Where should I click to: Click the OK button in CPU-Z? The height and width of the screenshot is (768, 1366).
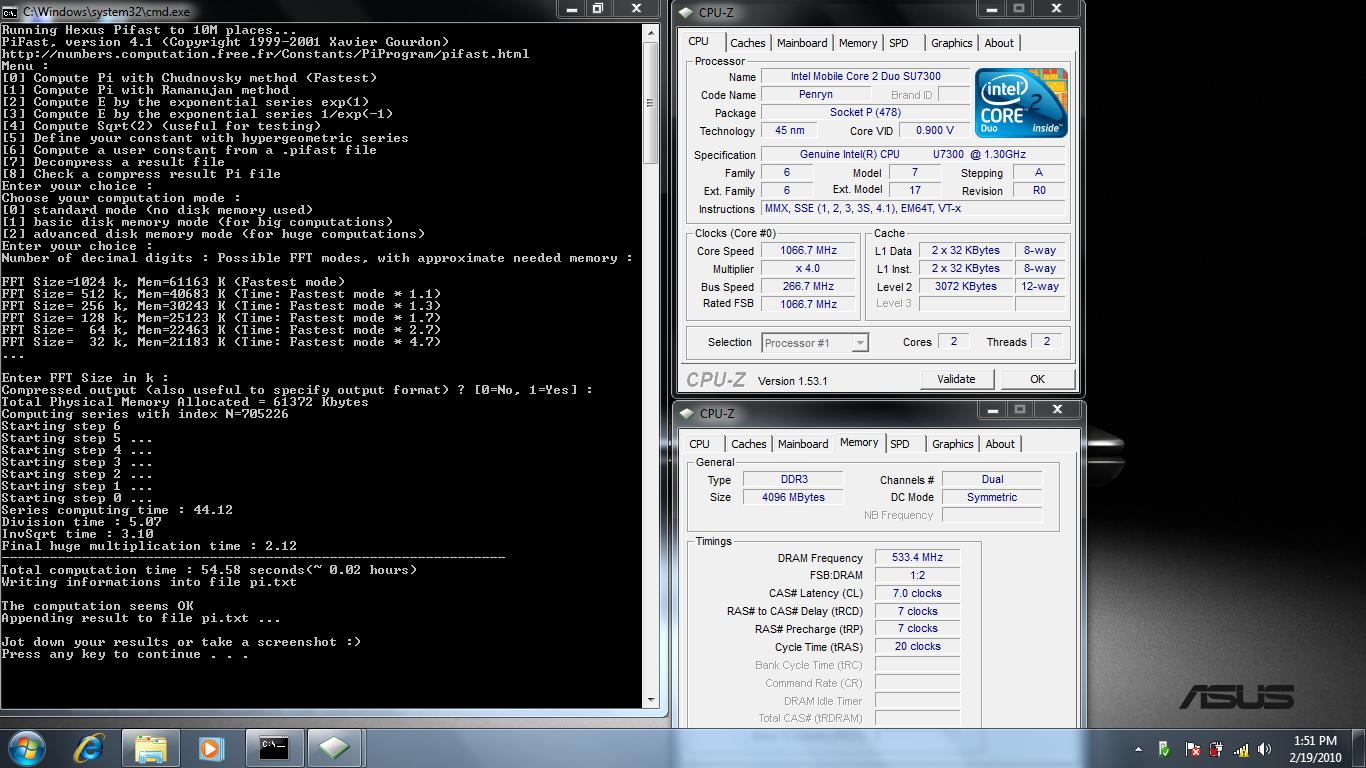tap(1037, 379)
